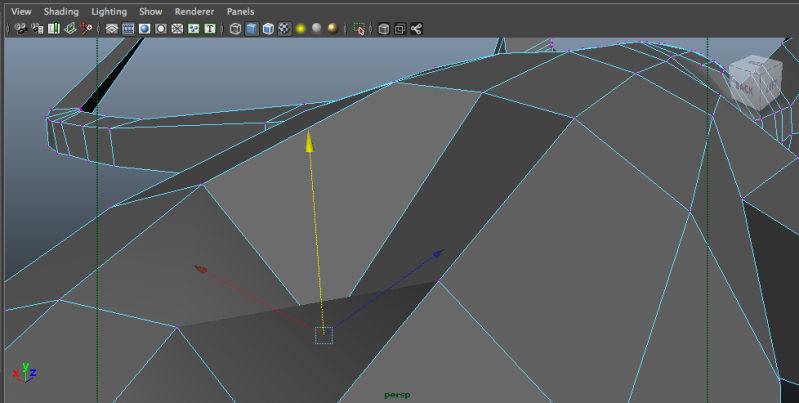This screenshot has height=403, width=799.
Task: Click the yellow Y-axis manipulator arrow
Action: pyautogui.click(x=310, y=143)
